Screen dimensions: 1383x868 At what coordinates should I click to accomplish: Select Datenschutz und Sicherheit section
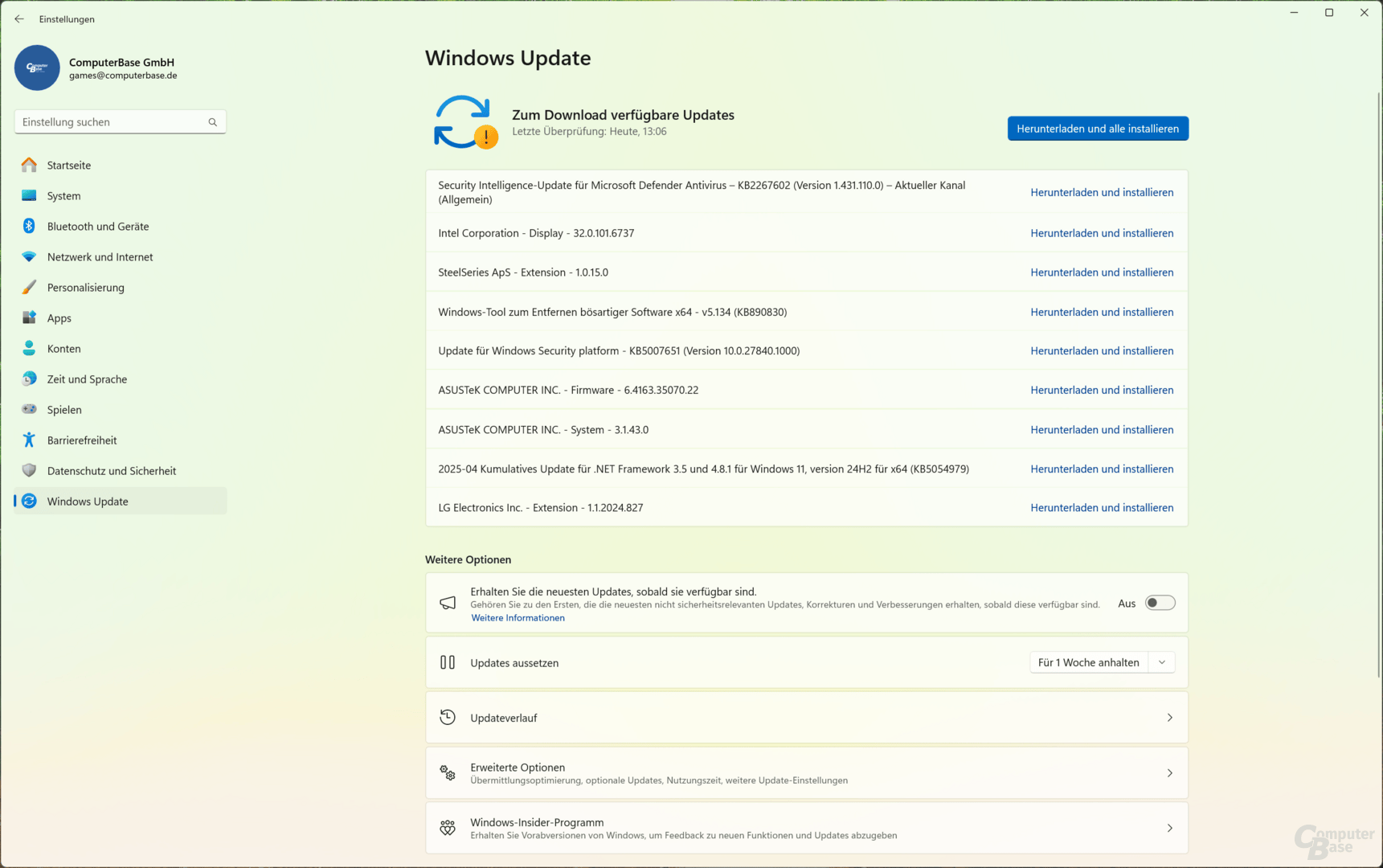(121, 470)
